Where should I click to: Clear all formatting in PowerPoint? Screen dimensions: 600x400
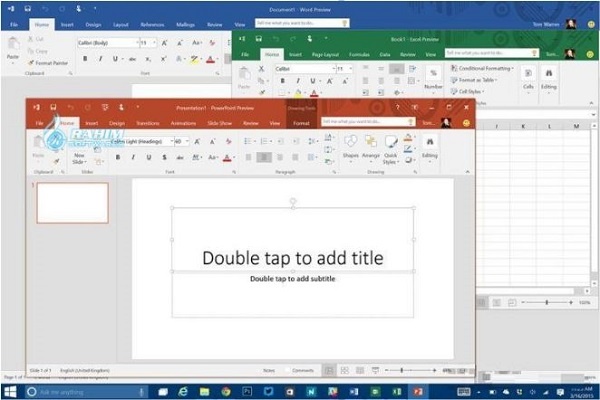coord(228,142)
